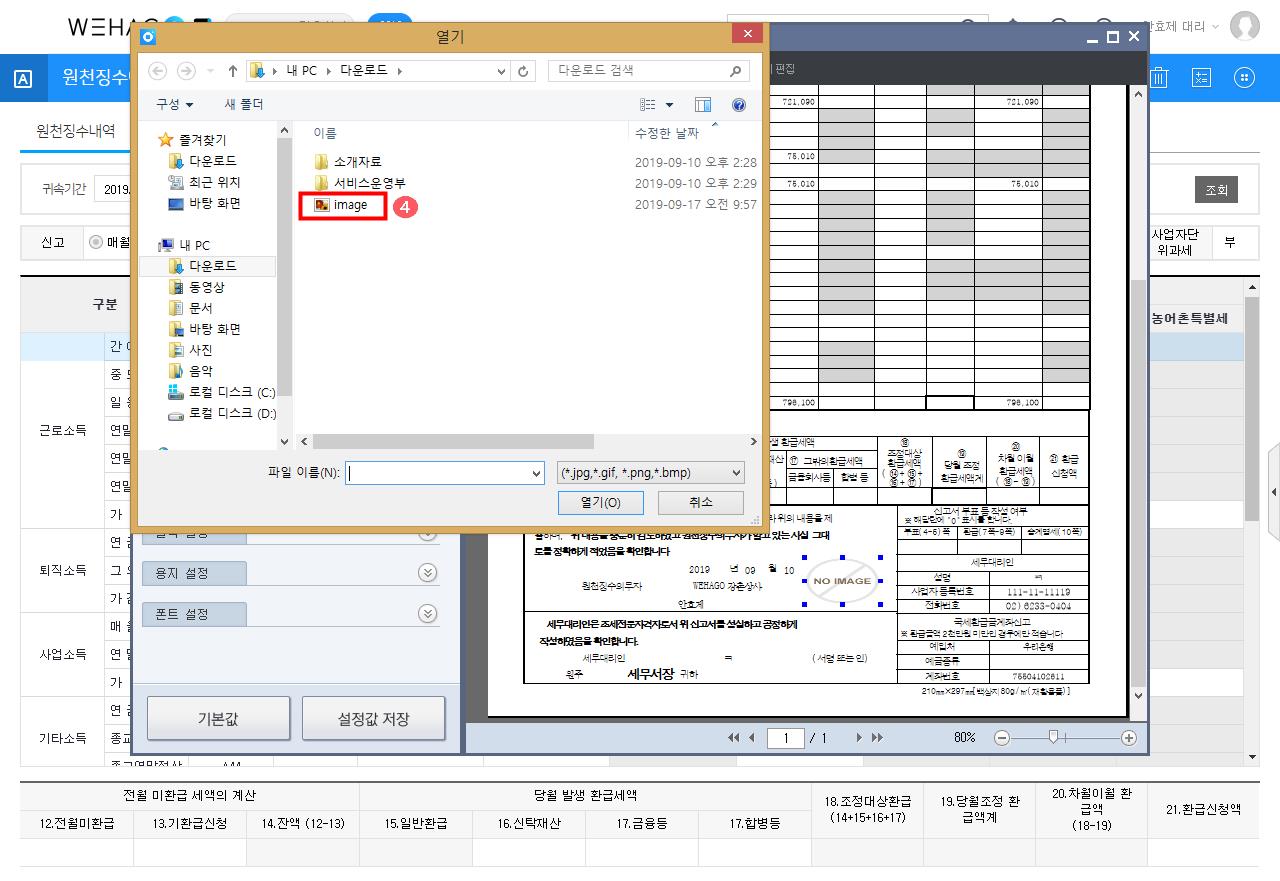1280x881 pixels.
Task: Select 바탕 화면 under 내 PC
Action: point(214,329)
